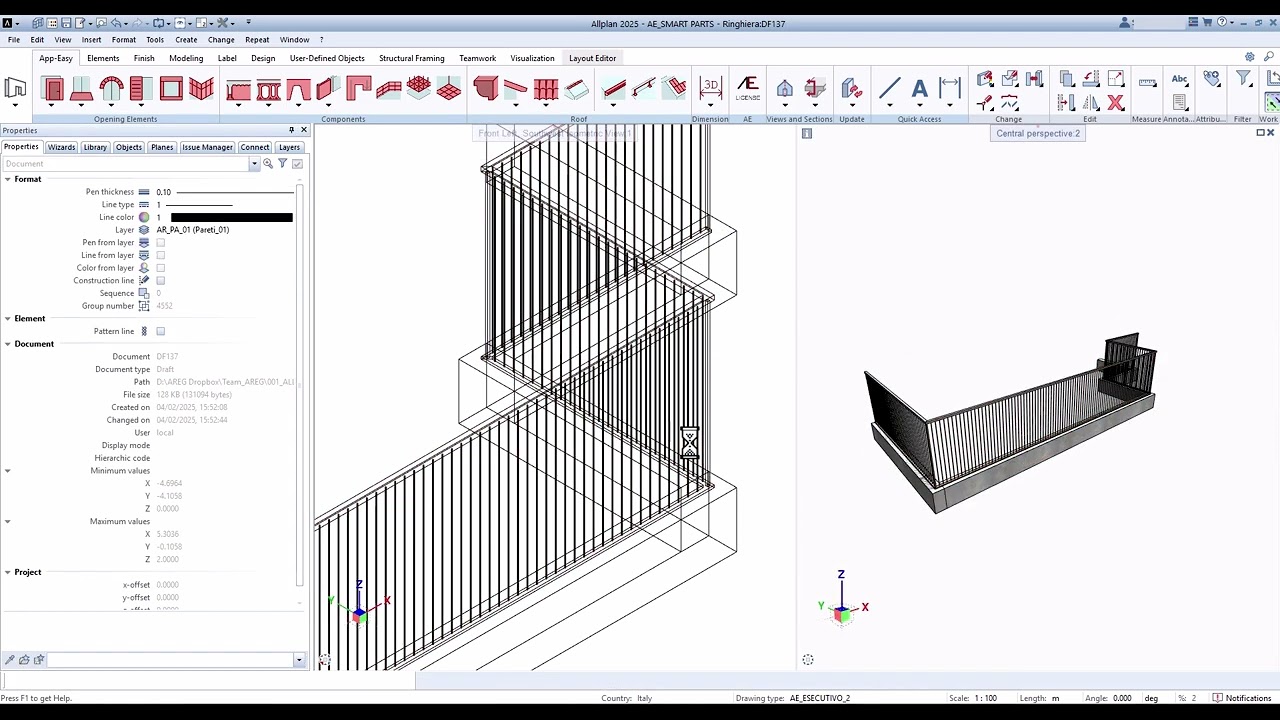Collapse the Document section
This screenshot has height=720, width=1280.
pos(7,344)
